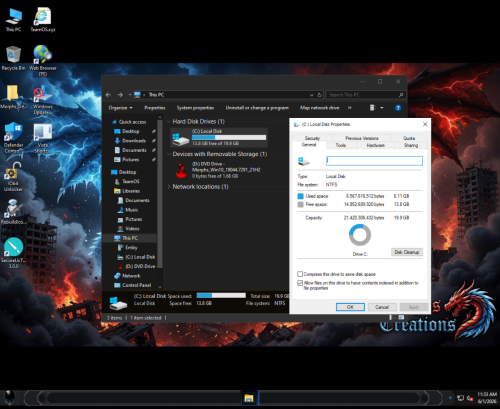The width and height of the screenshot is (500, 409).
Task: Confirm with the OK button
Action: coord(350,307)
